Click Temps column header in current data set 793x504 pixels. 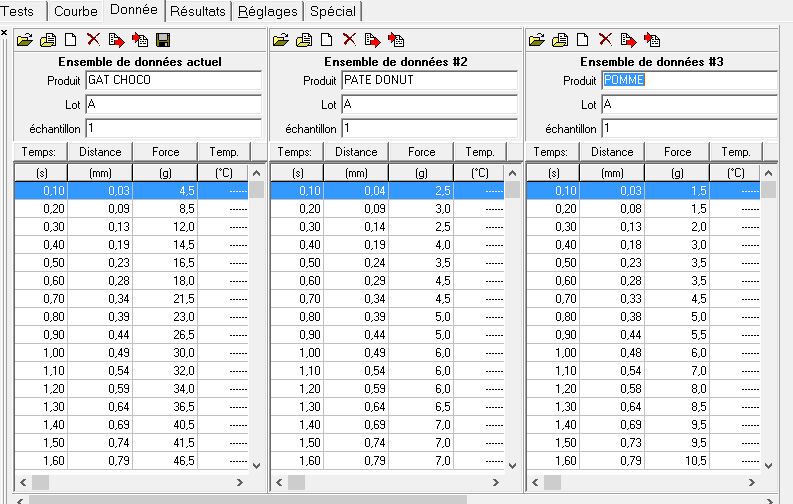pyautogui.click(x=40, y=152)
